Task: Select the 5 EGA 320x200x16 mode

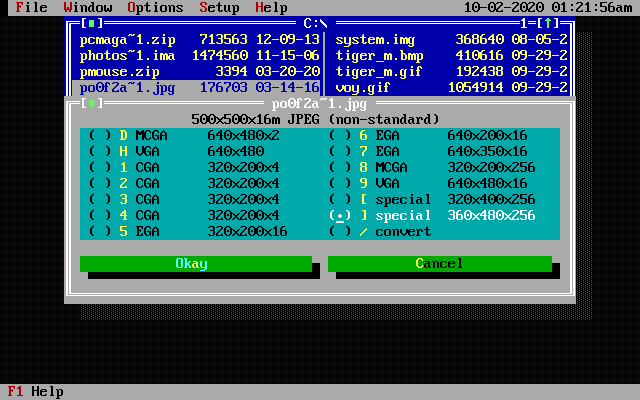Action: [x=188, y=231]
